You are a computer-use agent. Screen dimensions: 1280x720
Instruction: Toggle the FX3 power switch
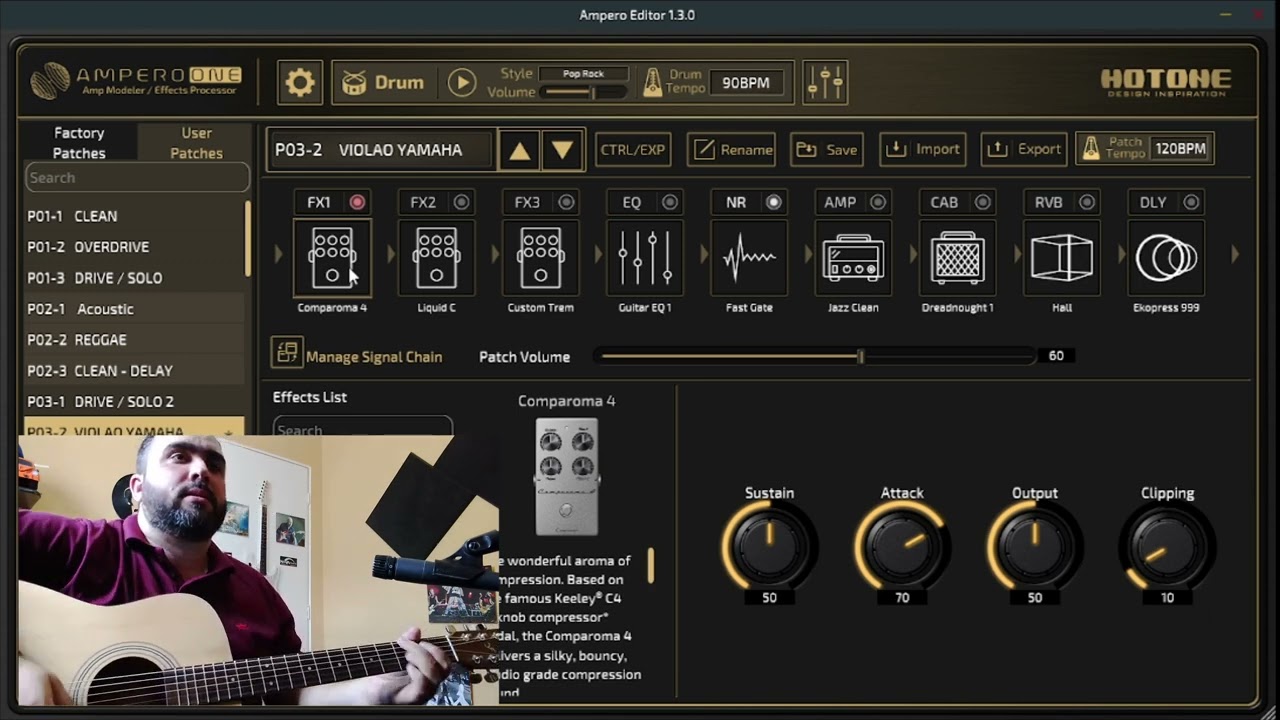click(566, 202)
